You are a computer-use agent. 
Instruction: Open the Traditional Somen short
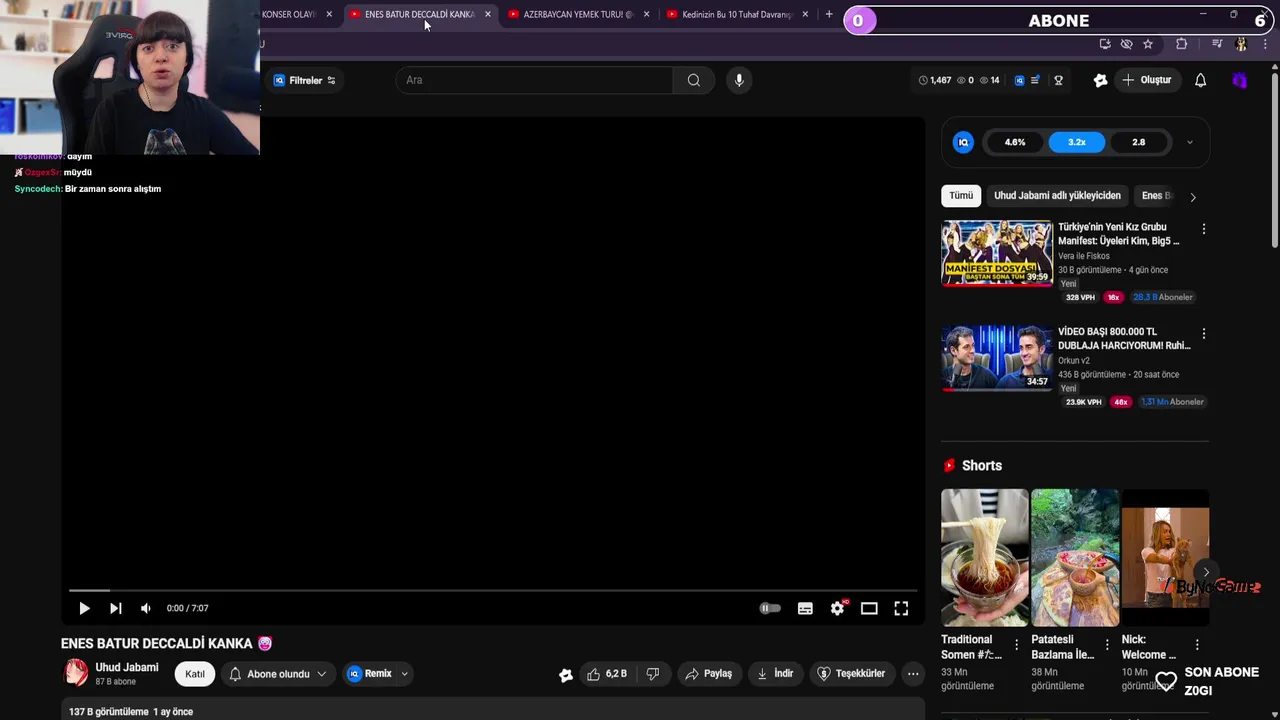click(x=984, y=558)
